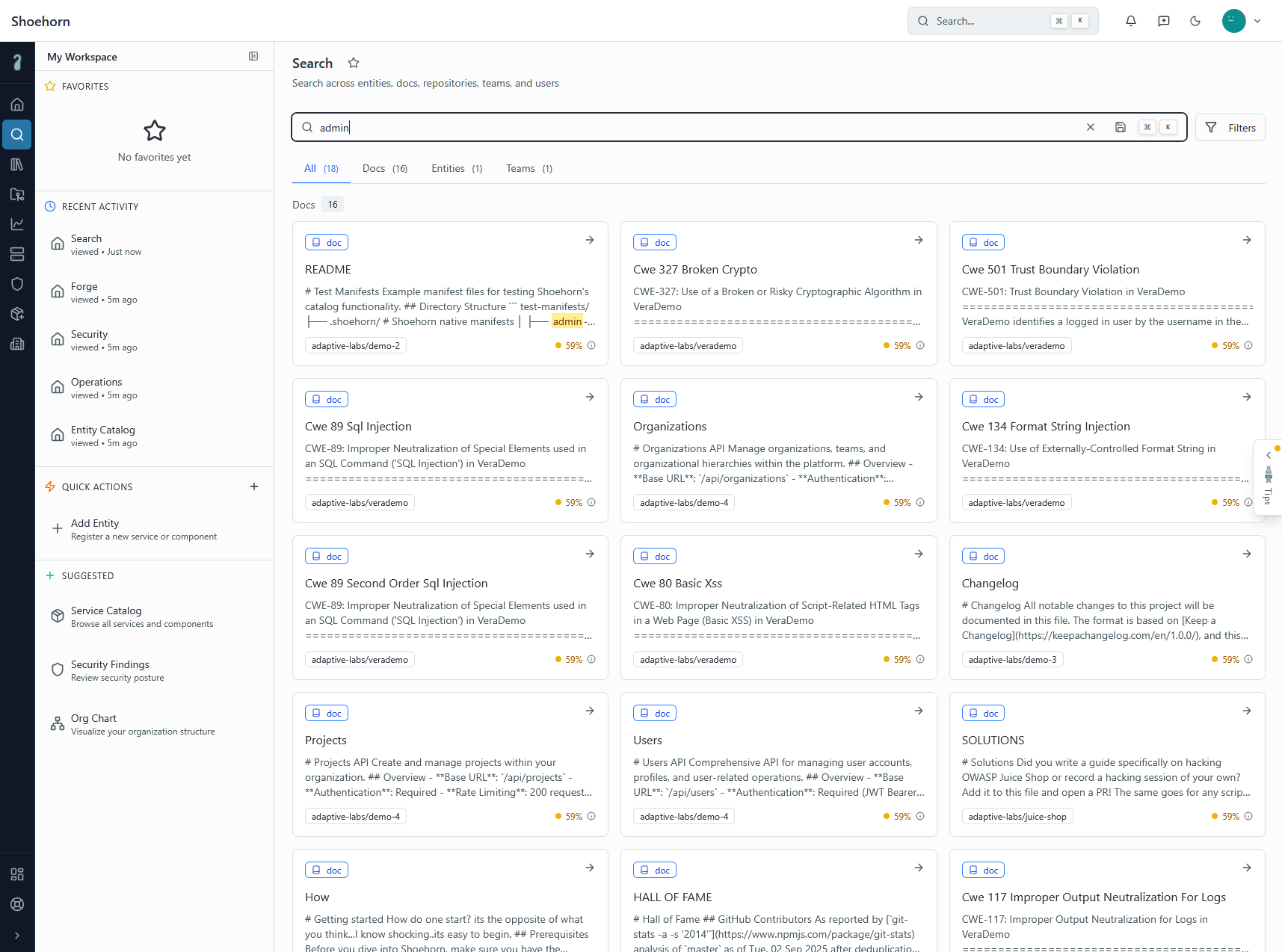Star the Search page as favorite
Viewport: 1282px width, 952px height.
pos(354,64)
